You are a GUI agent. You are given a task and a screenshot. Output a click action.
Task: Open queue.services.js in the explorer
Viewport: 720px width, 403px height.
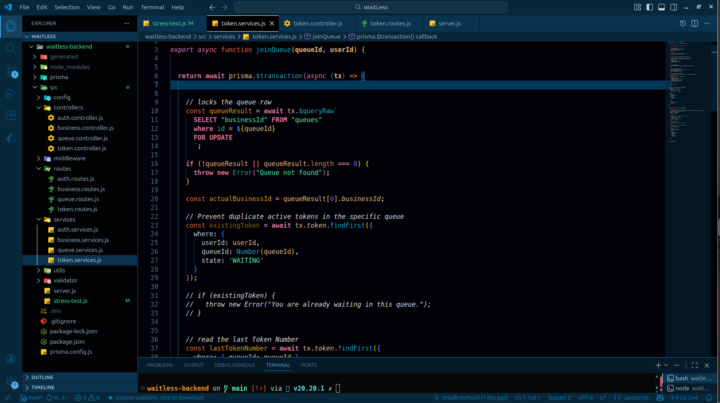point(80,250)
